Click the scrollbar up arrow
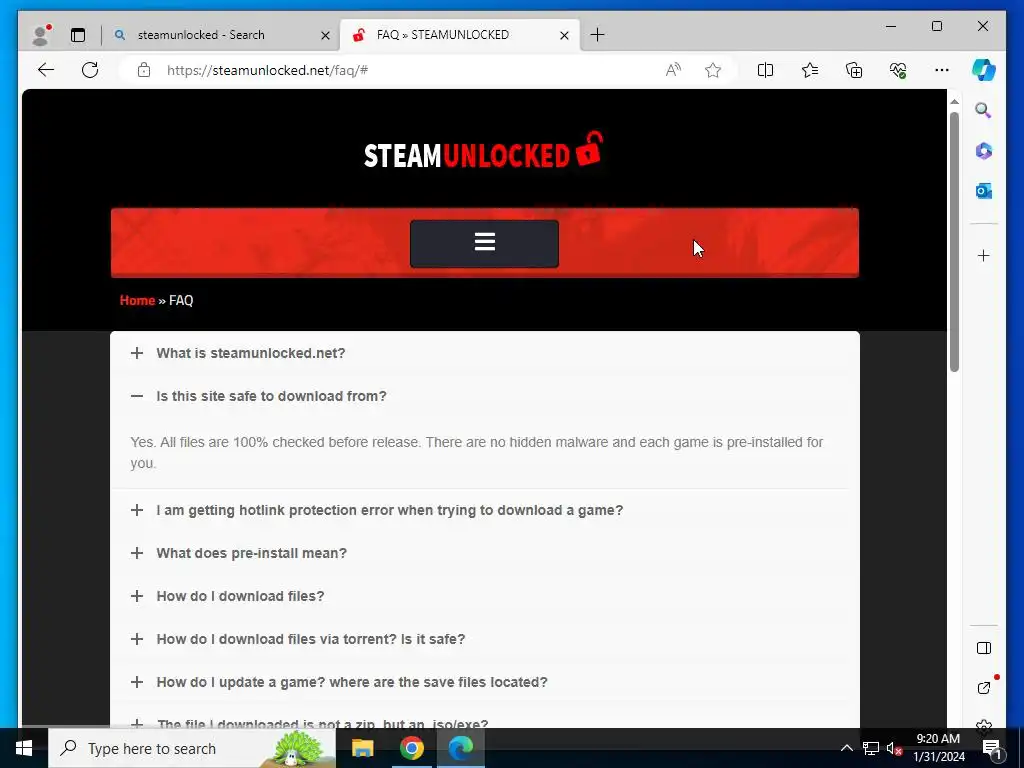This screenshot has height=768, width=1024. coord(954,102)
